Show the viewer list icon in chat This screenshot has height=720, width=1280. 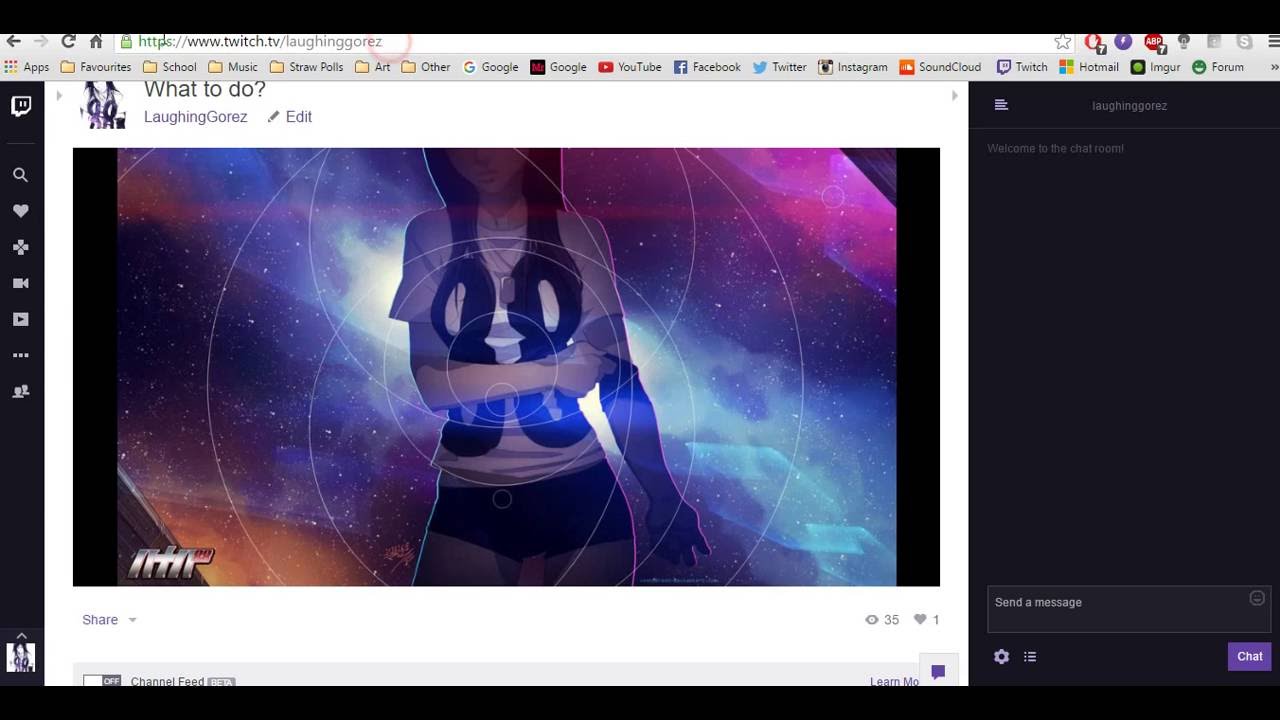coord(1030,657)
